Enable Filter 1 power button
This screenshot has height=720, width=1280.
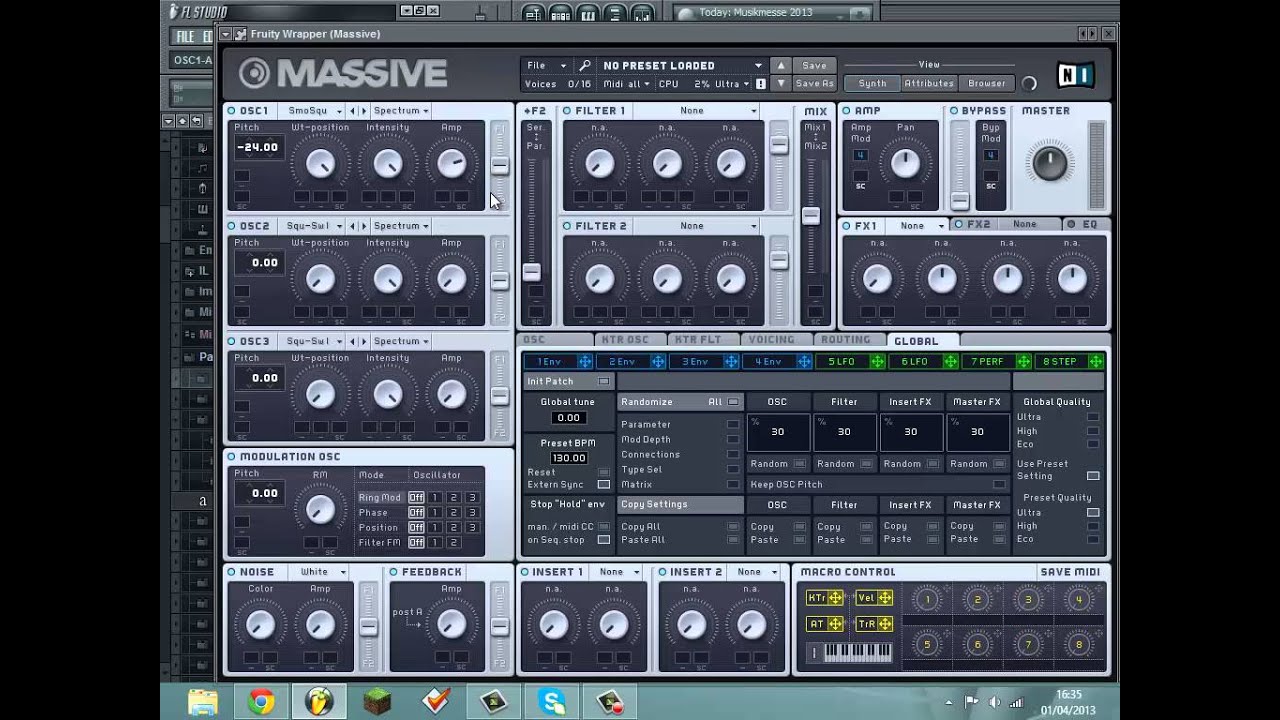pos(567,111)
